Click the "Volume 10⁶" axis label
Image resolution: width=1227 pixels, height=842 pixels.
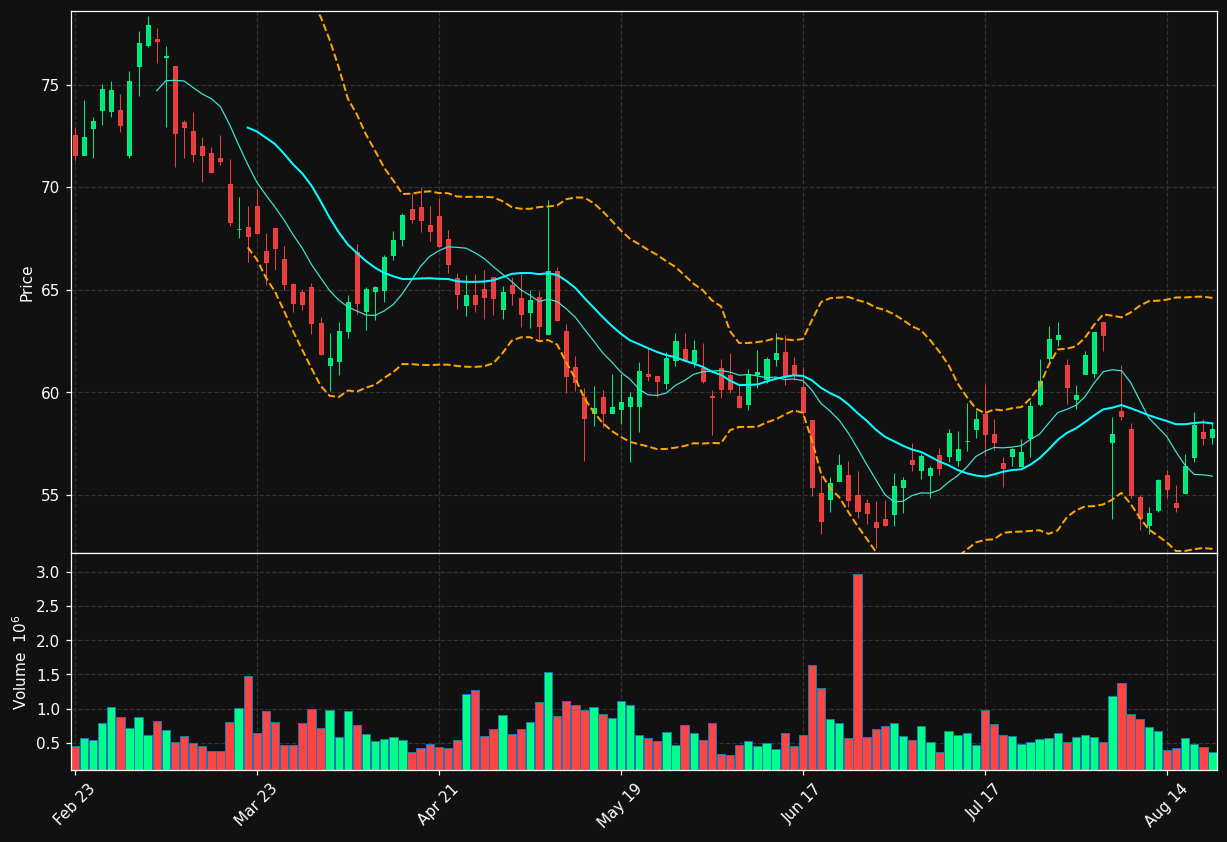tap(21, 662)
